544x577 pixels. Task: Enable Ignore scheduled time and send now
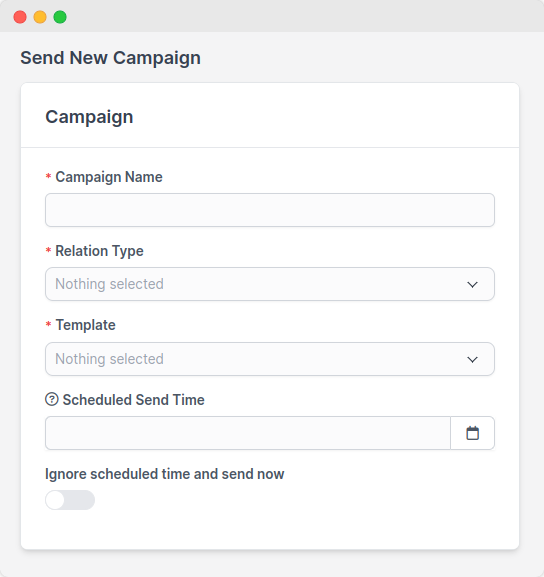pyautogui.click(x=70, y=500)
